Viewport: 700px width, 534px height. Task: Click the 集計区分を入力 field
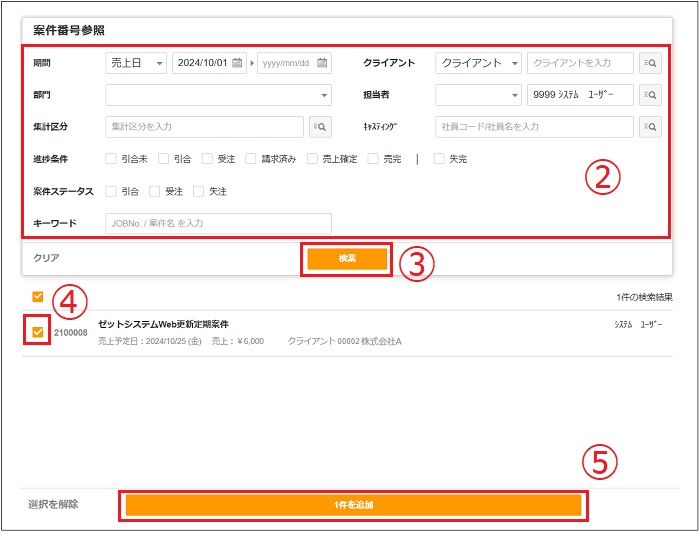click(x=204, y=127)
